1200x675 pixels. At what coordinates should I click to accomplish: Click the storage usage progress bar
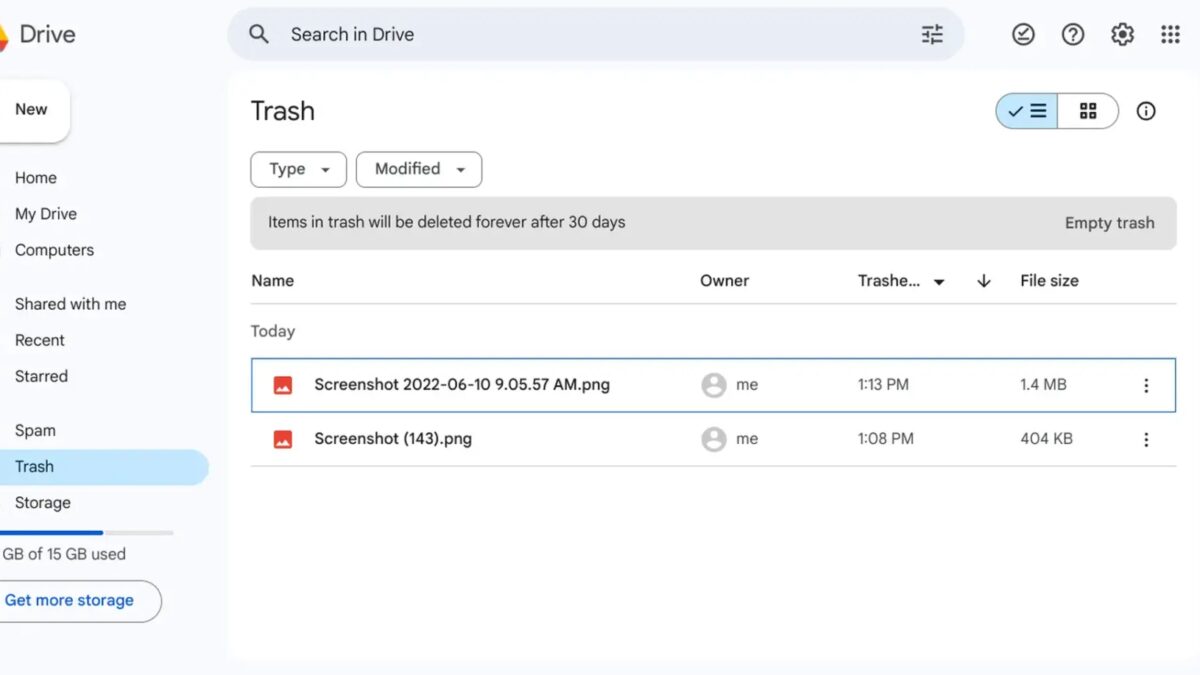(86, 533)
